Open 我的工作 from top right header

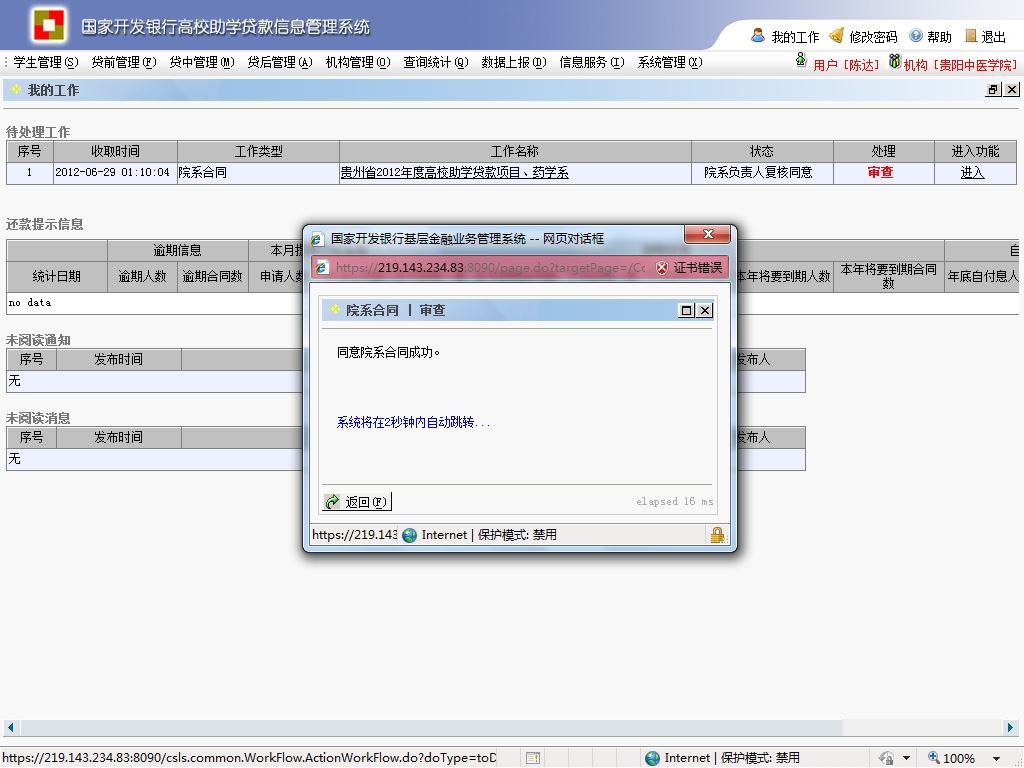point(785,37)
